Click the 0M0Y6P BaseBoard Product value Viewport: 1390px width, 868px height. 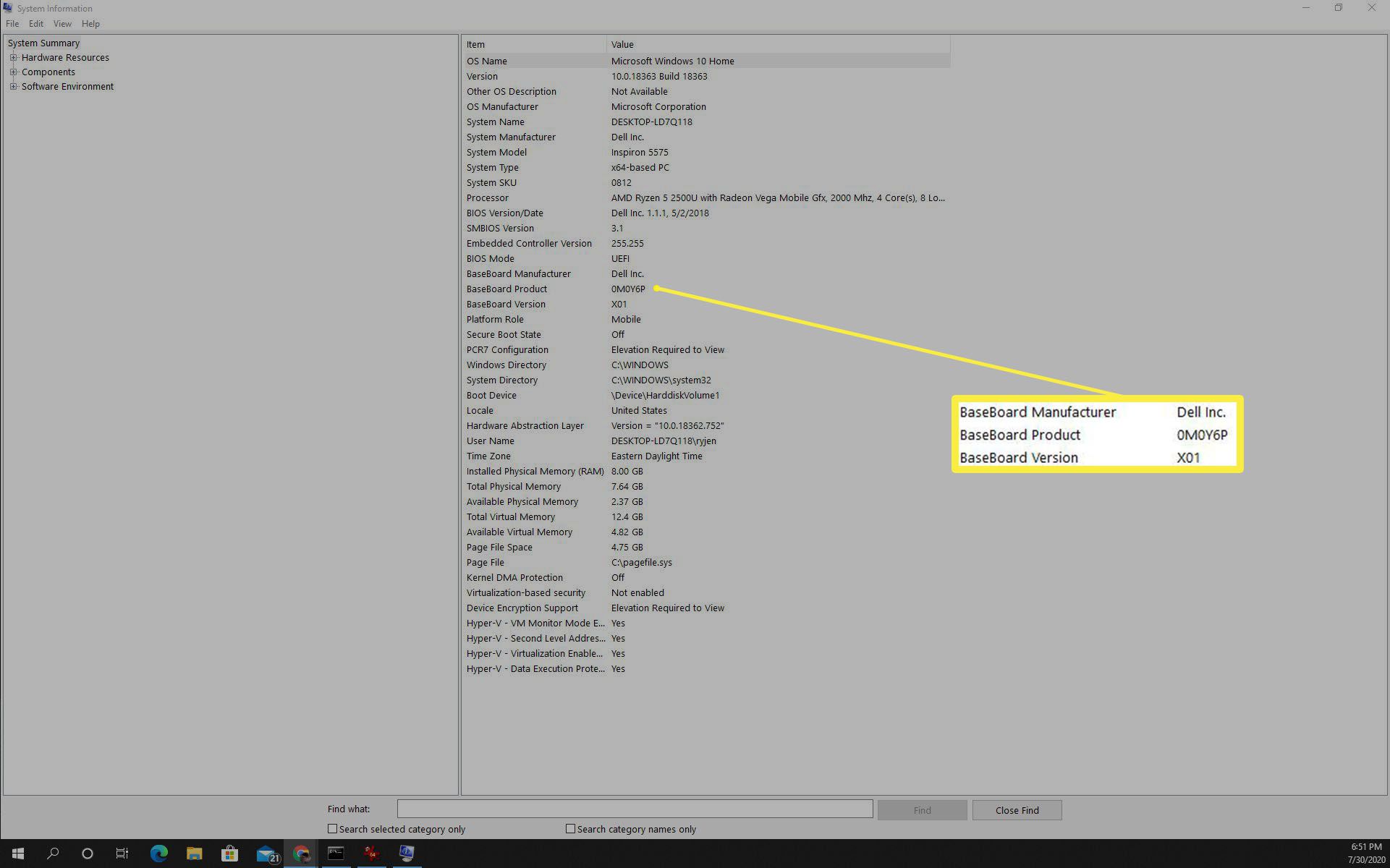tap(628, 289)
